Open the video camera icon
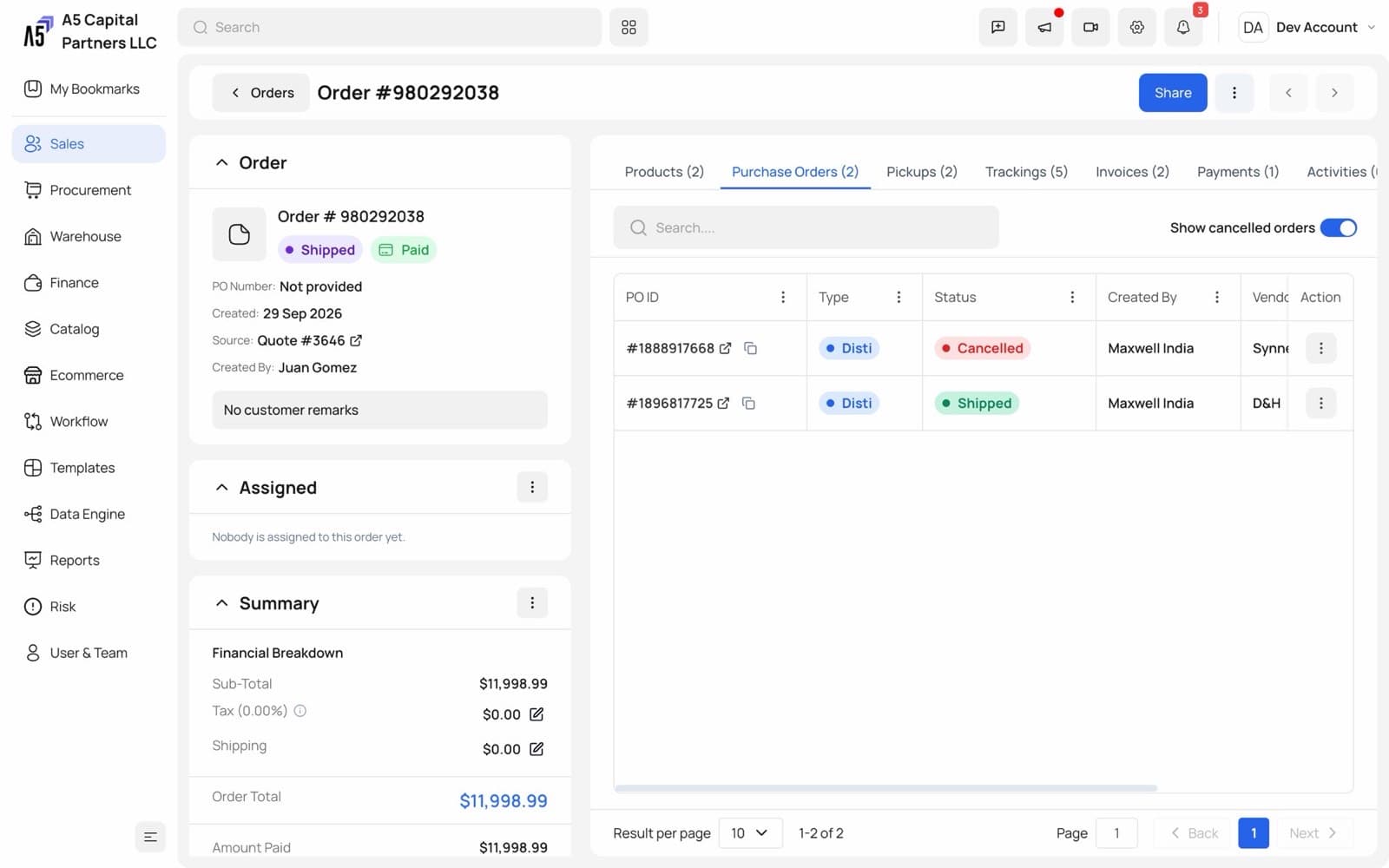Image resolution: width=1389 pixels, height=868 pixels. tap(1090, 27)
